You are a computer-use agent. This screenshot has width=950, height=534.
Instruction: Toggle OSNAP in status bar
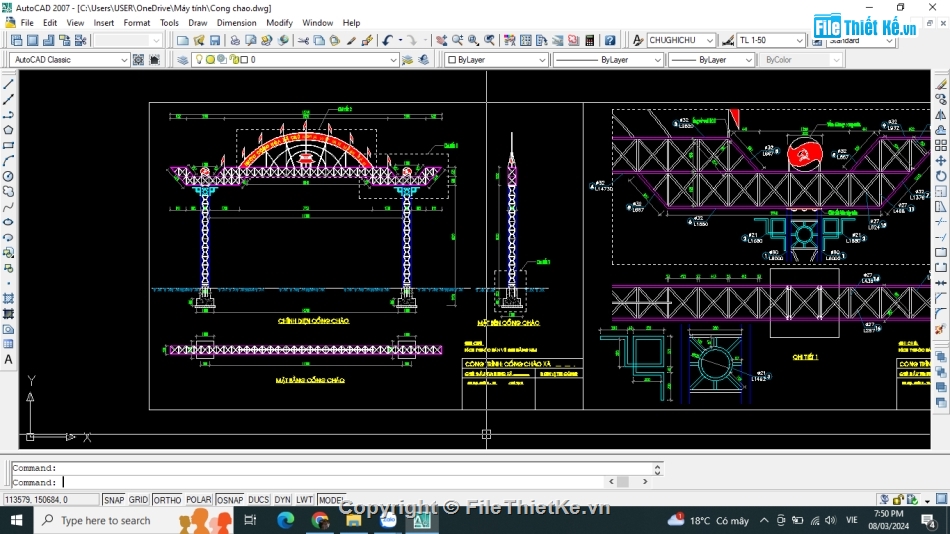pyautogui.click(x=230, y=500)
